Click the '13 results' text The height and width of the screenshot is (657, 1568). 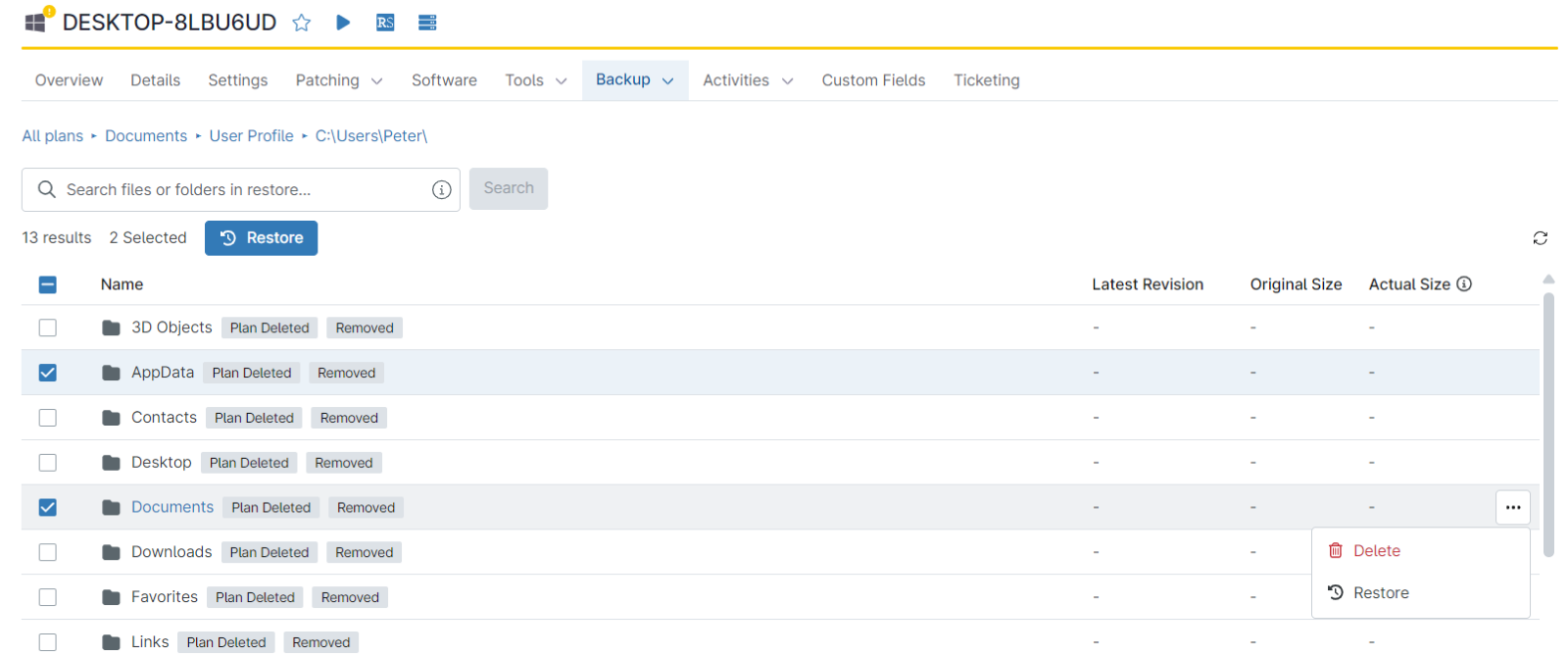[x=57, y=238]
